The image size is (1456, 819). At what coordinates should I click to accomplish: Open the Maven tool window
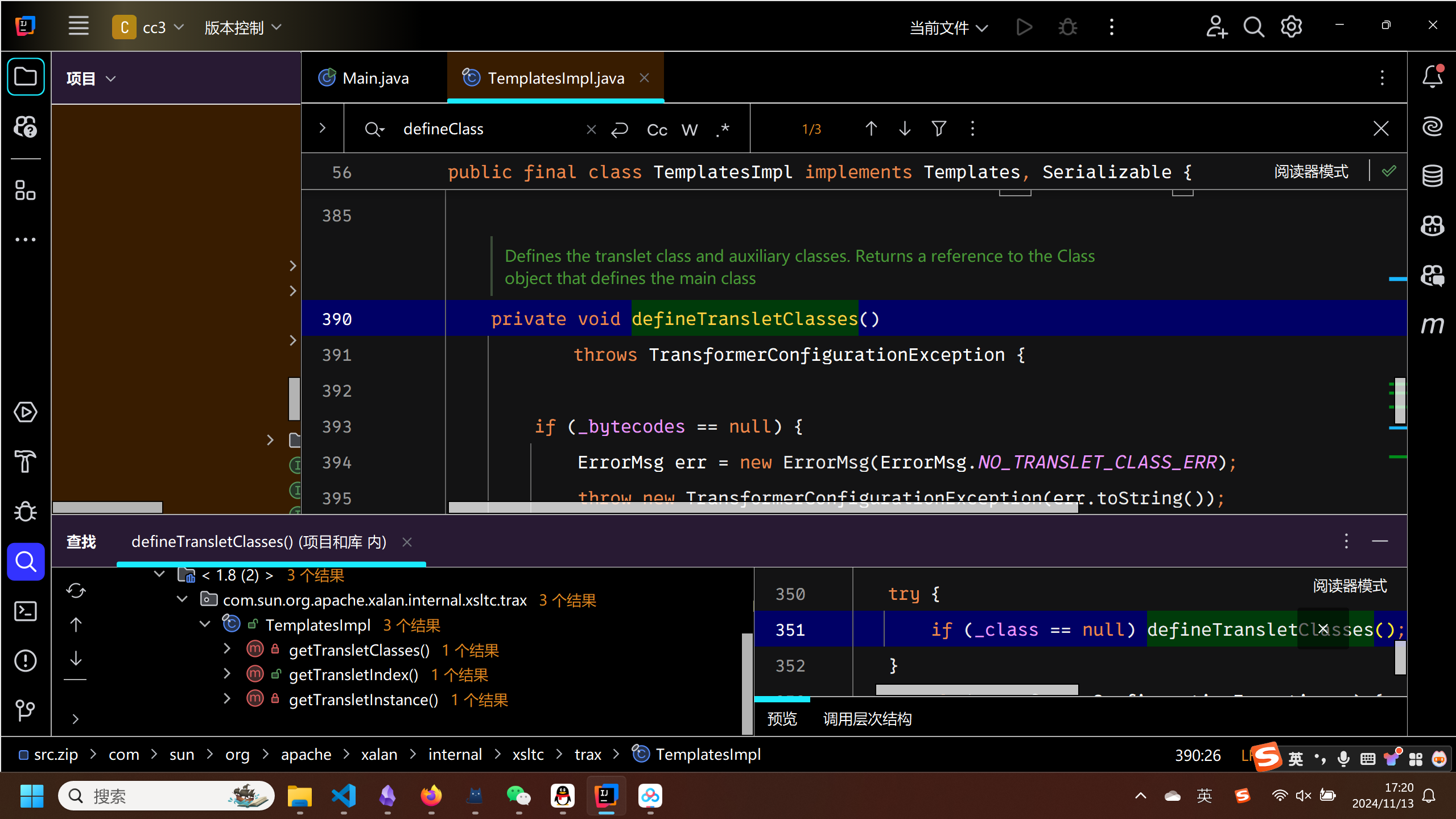pos(1432,324)
